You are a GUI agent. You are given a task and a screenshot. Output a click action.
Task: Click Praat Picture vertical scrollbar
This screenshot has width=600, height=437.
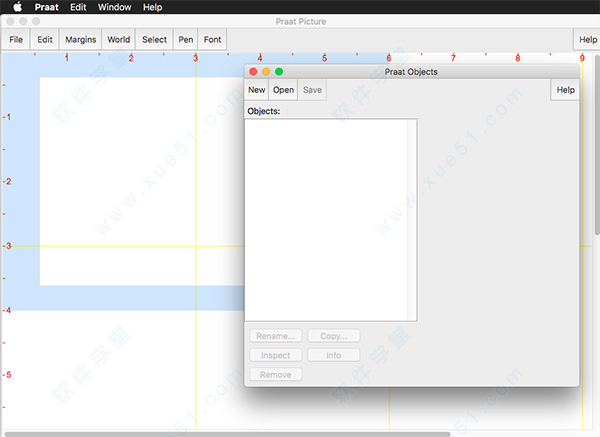coord(597,145)
